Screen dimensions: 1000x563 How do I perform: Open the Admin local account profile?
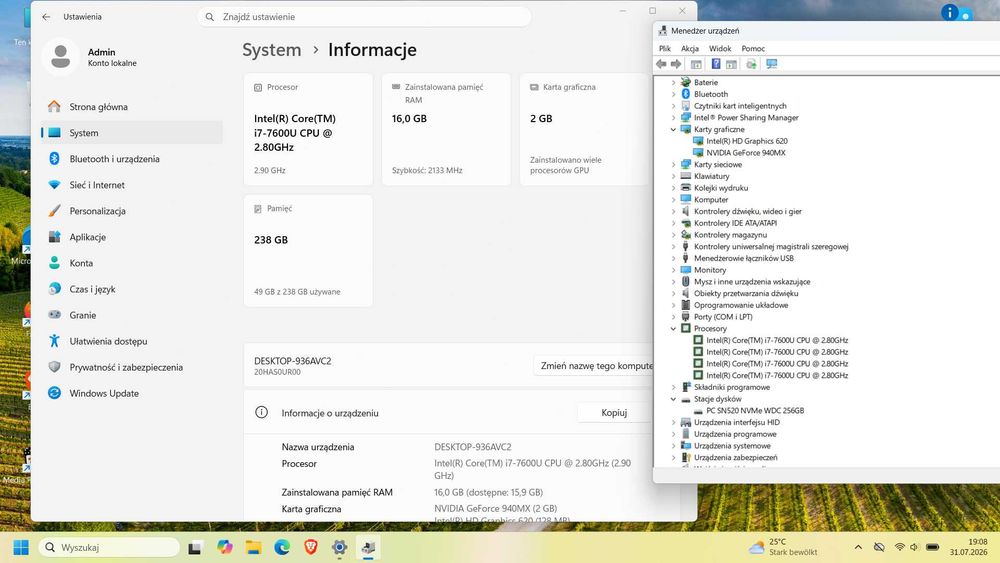click(x=89, y=57)
